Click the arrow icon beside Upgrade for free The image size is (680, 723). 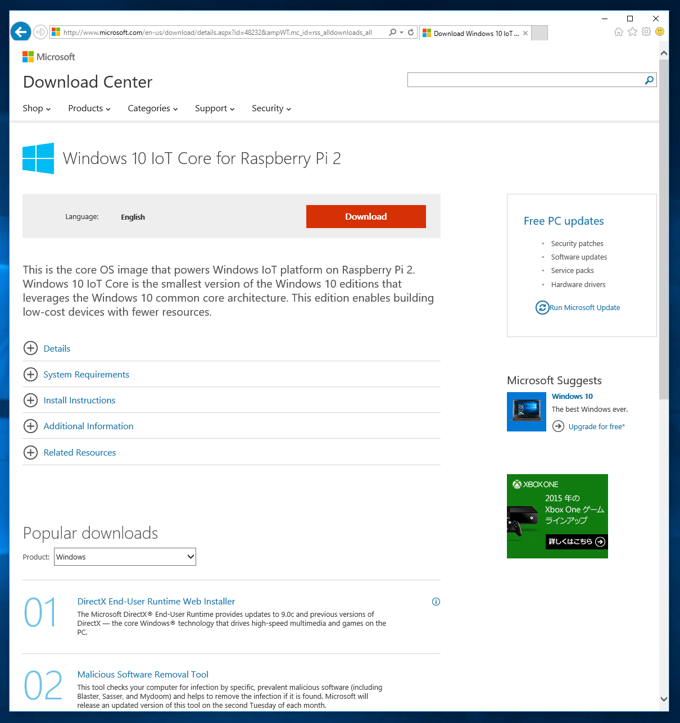558,426
